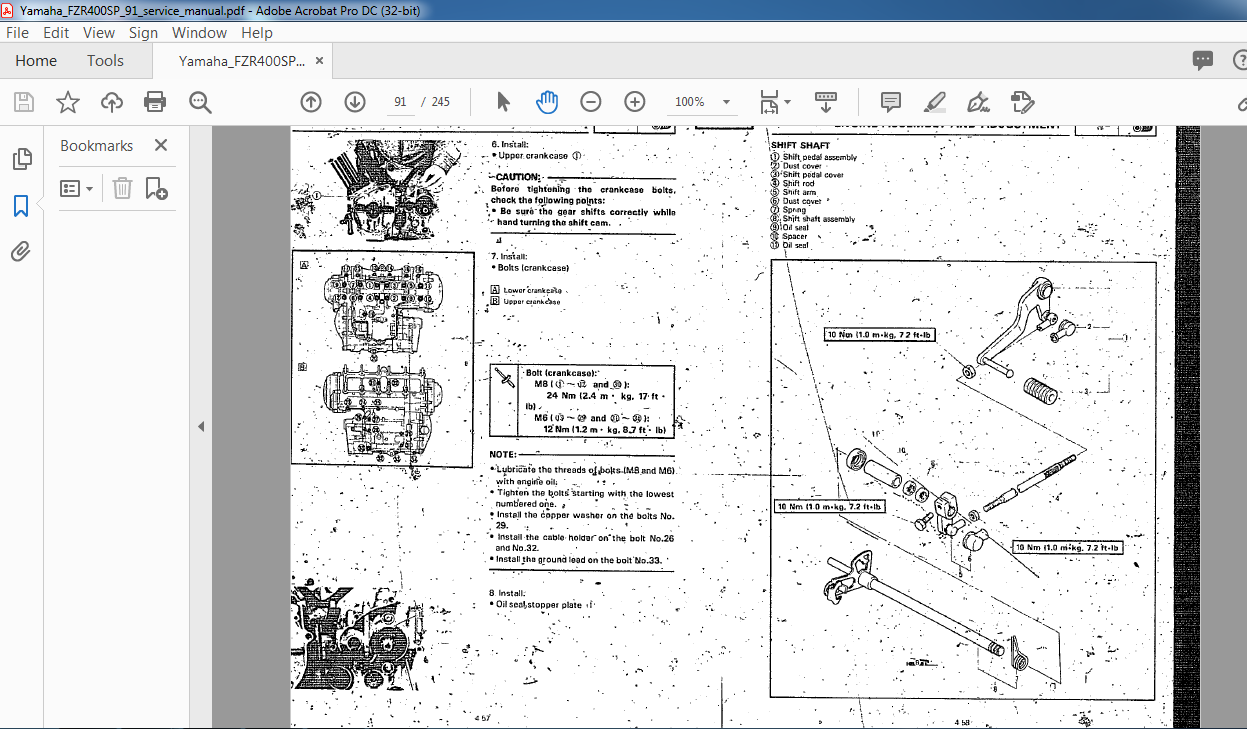Viewport: 1247px width, 729px height.
Task: Switch to the Tools tab
Action: (105, 61)
